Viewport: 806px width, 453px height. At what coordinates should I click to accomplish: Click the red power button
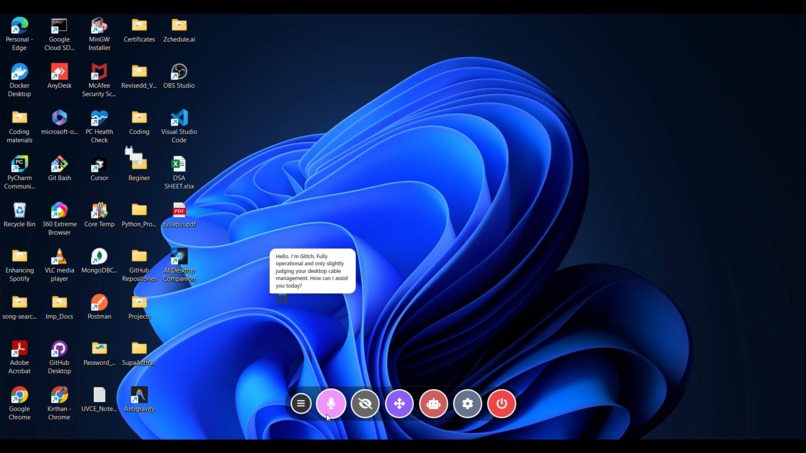pyautogui.click(x=502, y=404)
